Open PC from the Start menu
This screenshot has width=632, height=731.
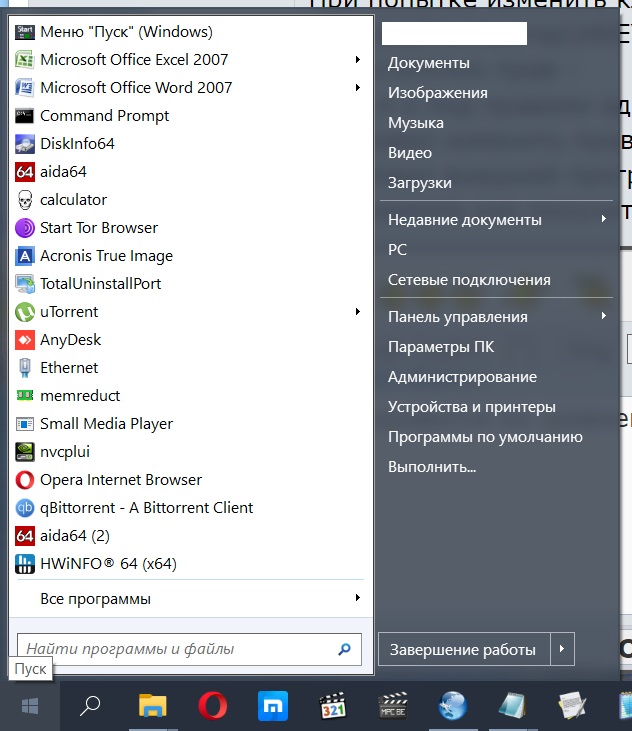tap(397, 250)
